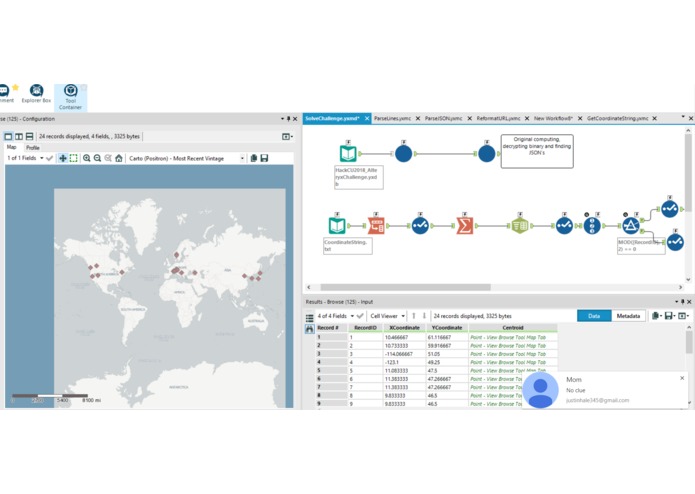Select the Record ID tool on canvas
The width and height of the screenshot is (695, 494).
[x=592, y=226]
